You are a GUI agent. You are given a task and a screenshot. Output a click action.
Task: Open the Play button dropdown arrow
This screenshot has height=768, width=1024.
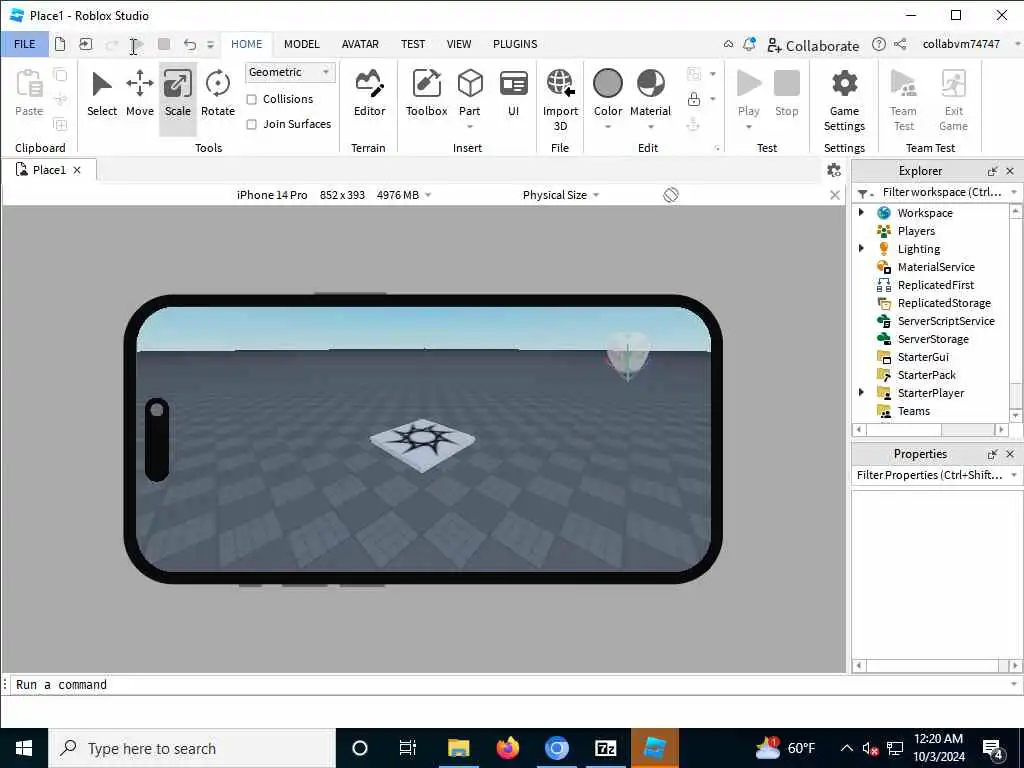pyautogui.click(x=748, y=127)
